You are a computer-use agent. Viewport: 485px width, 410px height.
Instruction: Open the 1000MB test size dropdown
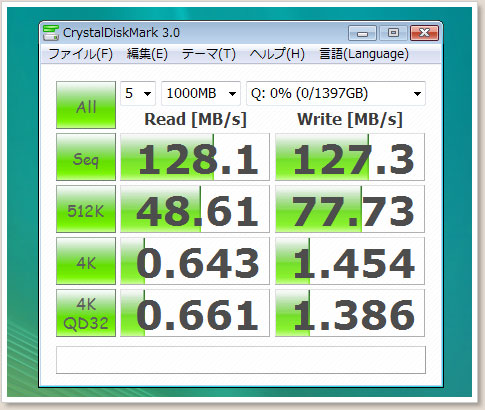pos(201,93)
